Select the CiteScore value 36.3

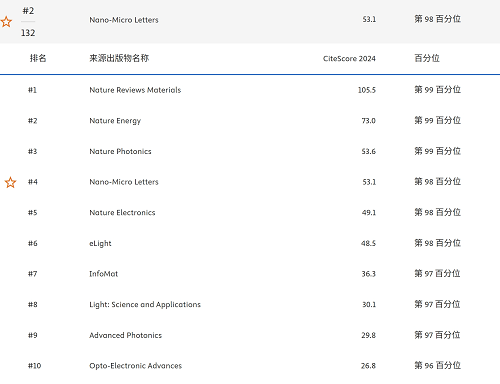369,274
